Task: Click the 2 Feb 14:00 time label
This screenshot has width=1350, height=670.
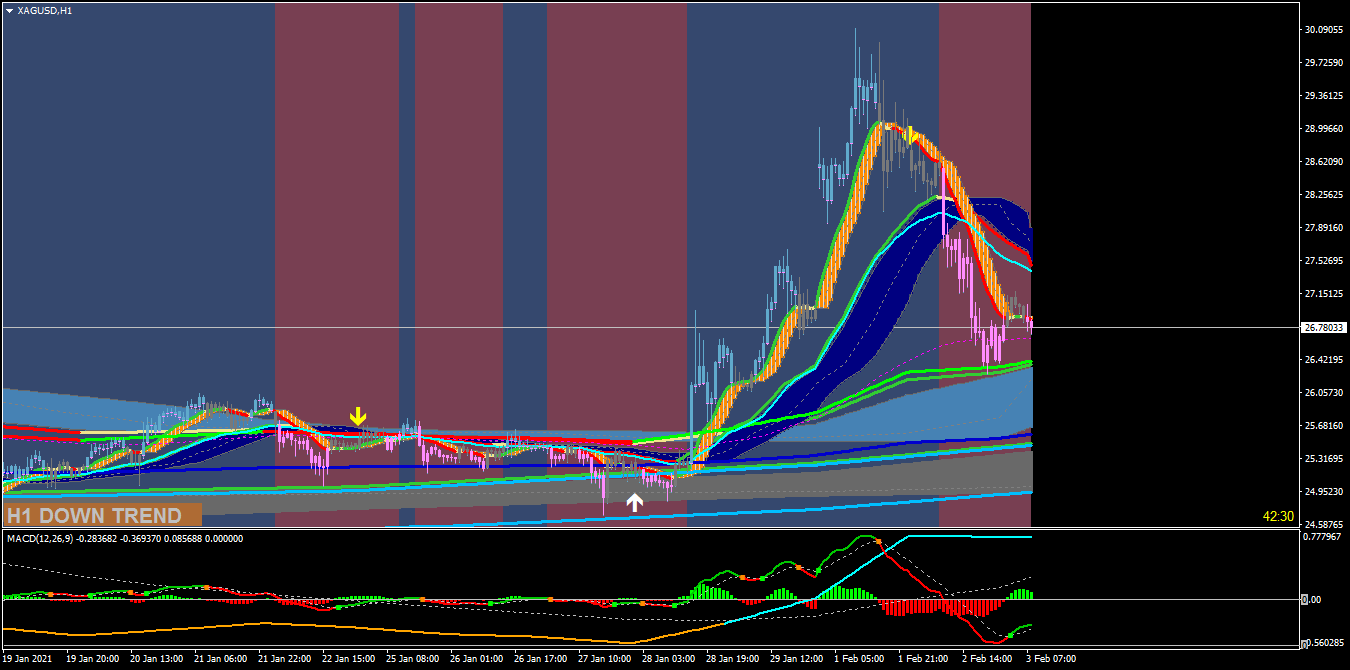Action: click(x=988, y=659)
